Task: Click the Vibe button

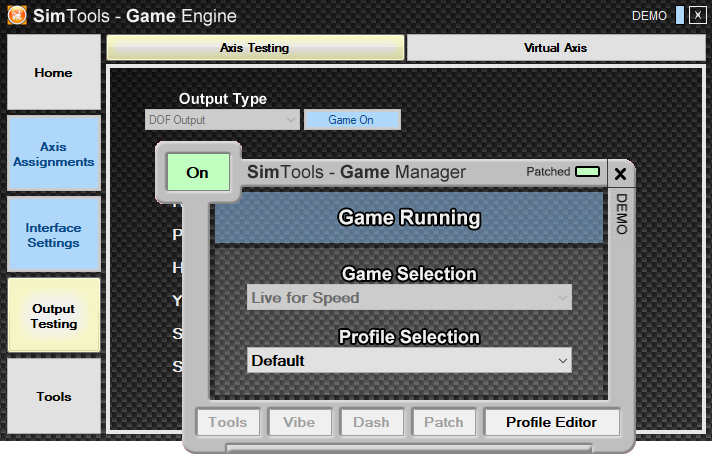Action: pos(300,422)
